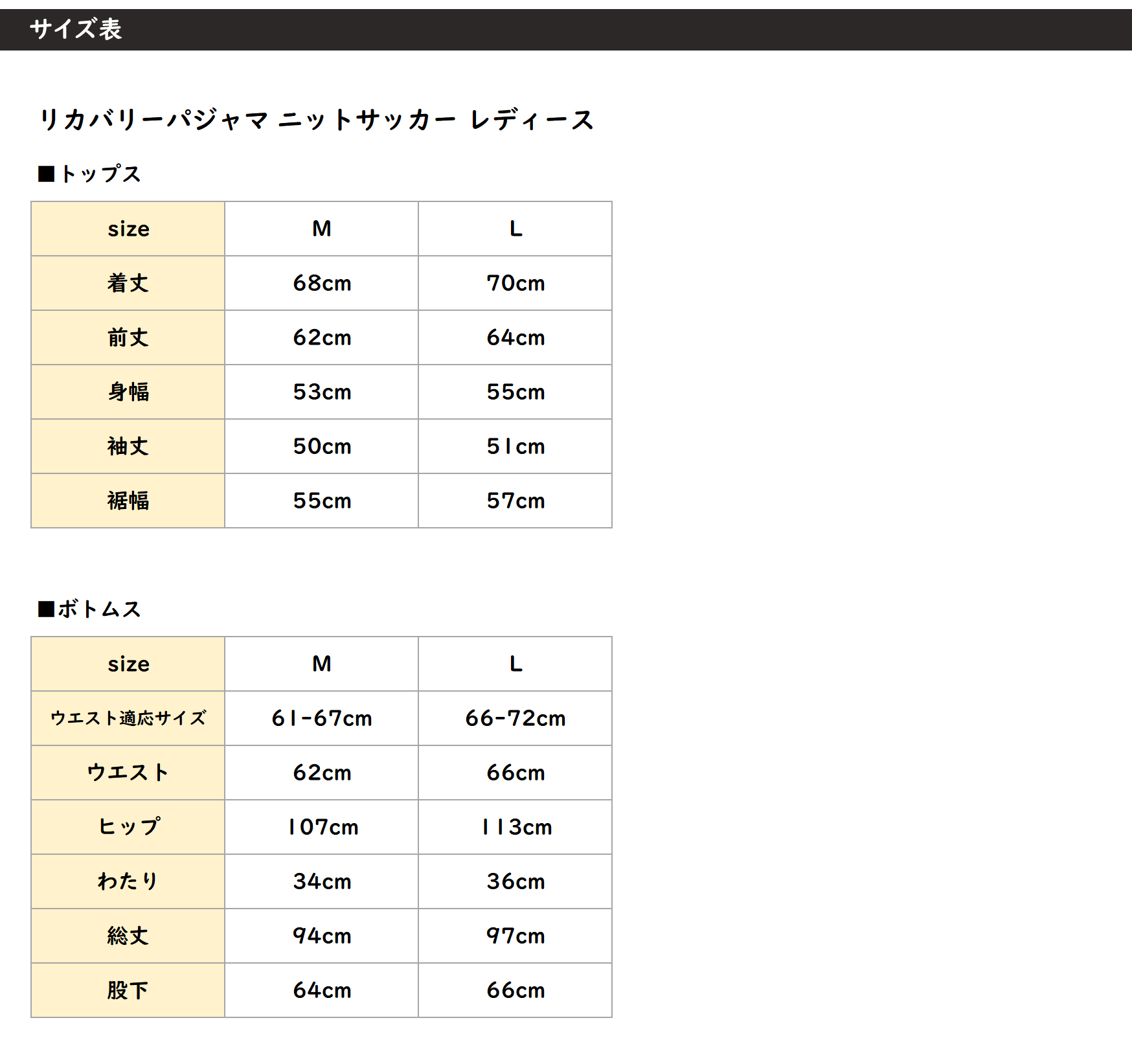Click the わたり row label
The width and height of the screenshot is (1132, 1064).
(x=128, y=881)
